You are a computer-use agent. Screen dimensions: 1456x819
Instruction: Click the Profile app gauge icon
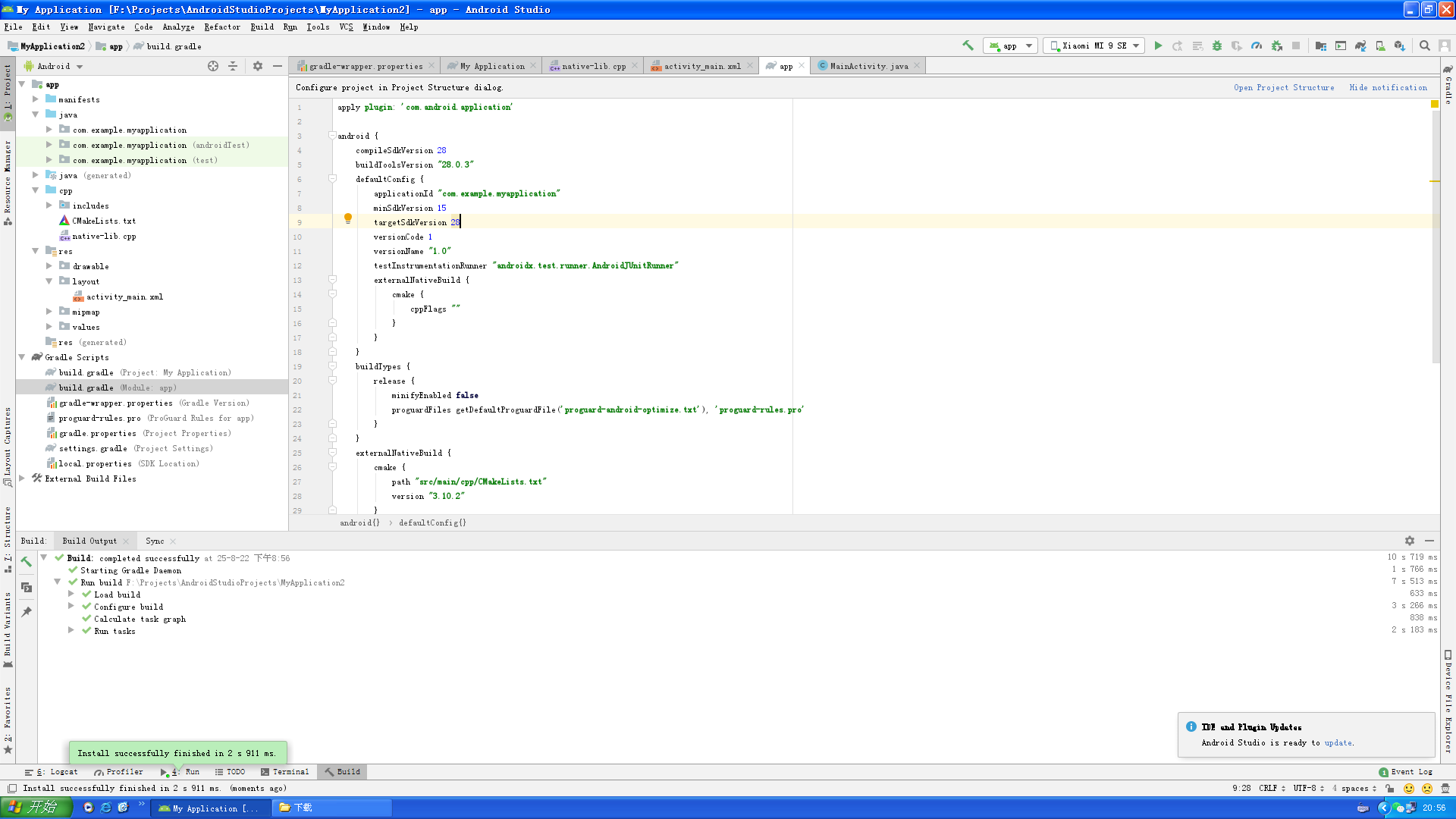1257,45
